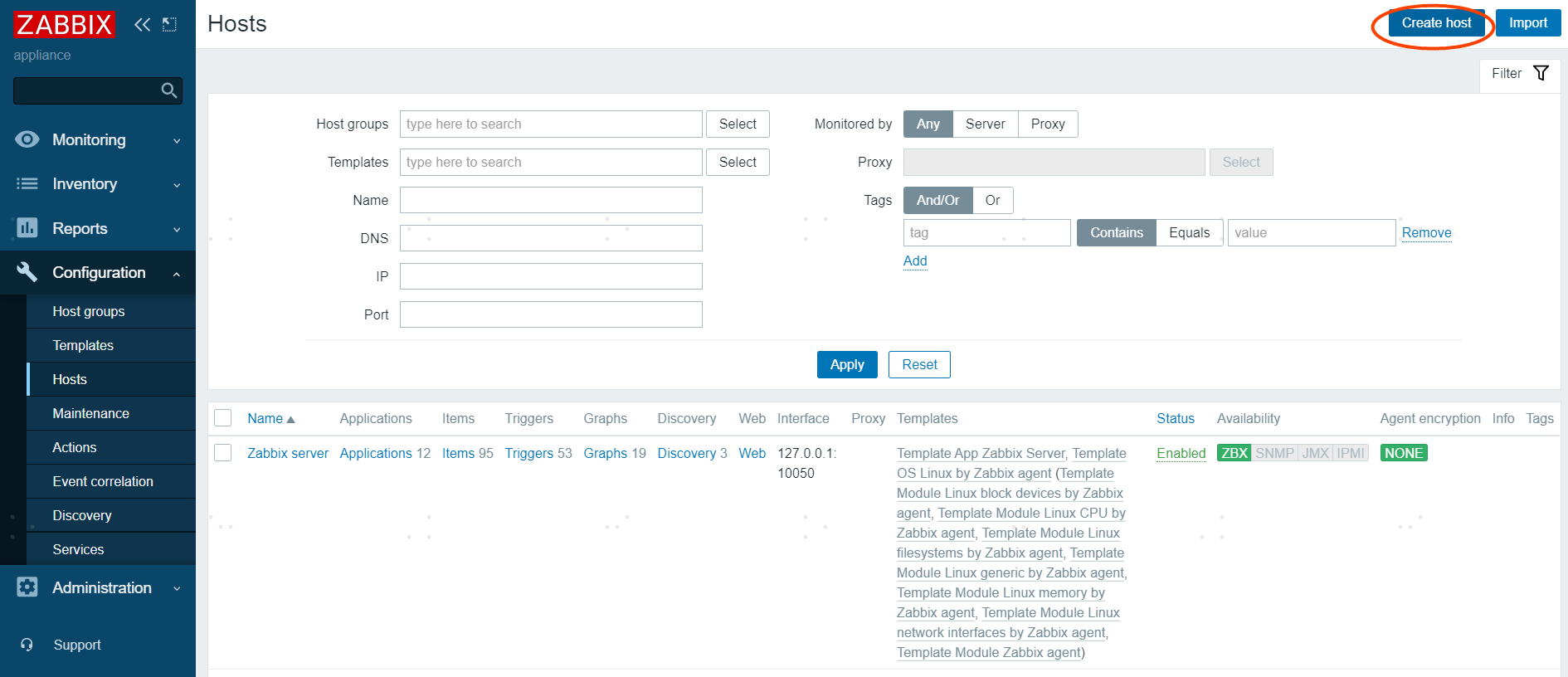Click the Filter funnel icon
The image size is (1568, 677).
pyautogui.click(x=1541, y=73)
